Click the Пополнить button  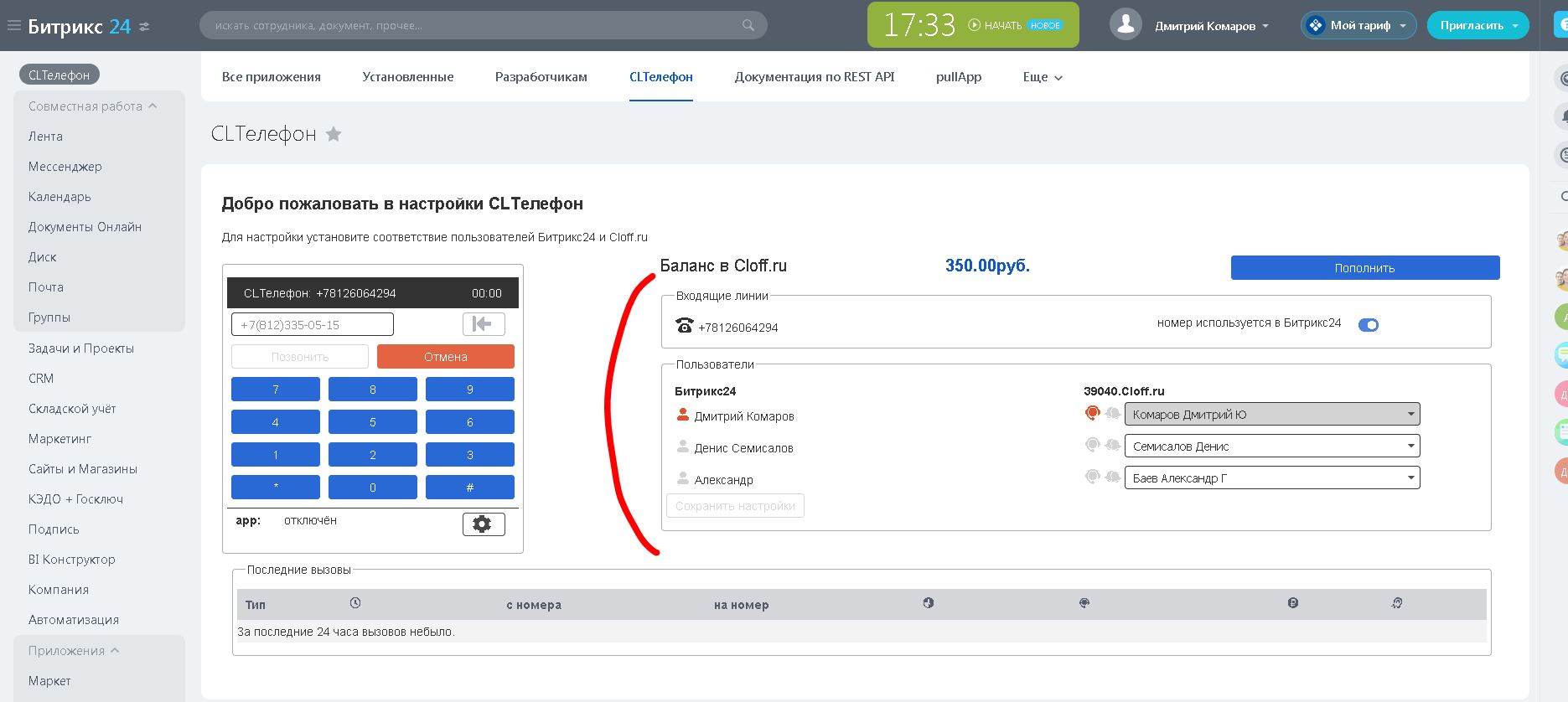click(1365, 268)
